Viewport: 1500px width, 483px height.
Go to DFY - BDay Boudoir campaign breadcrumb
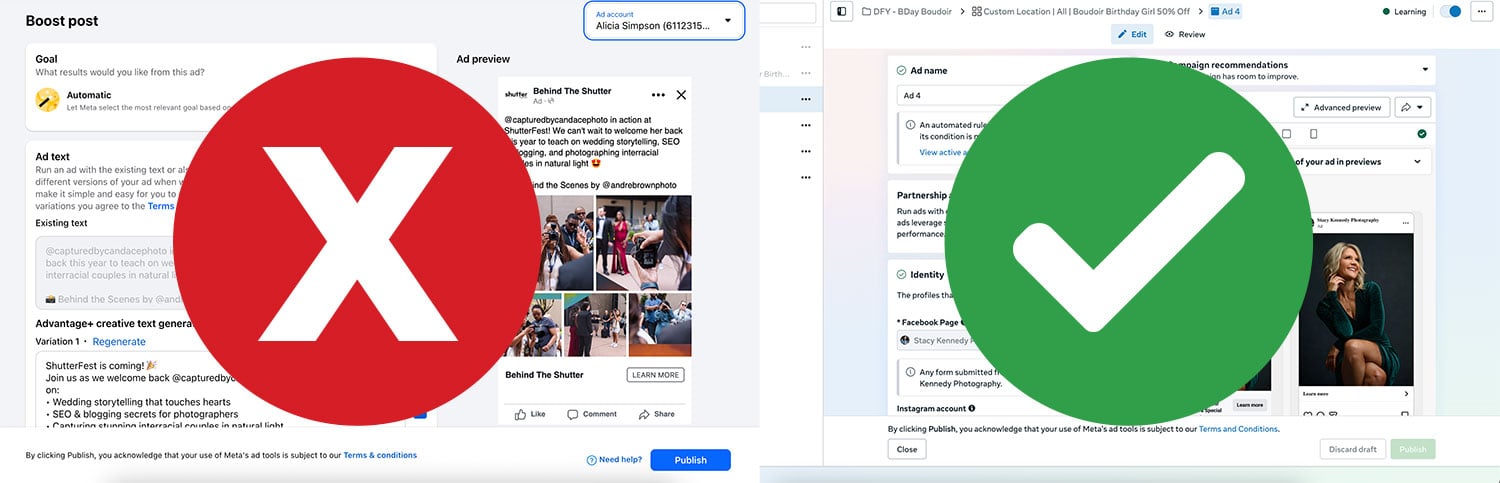[x=908, y=11]
